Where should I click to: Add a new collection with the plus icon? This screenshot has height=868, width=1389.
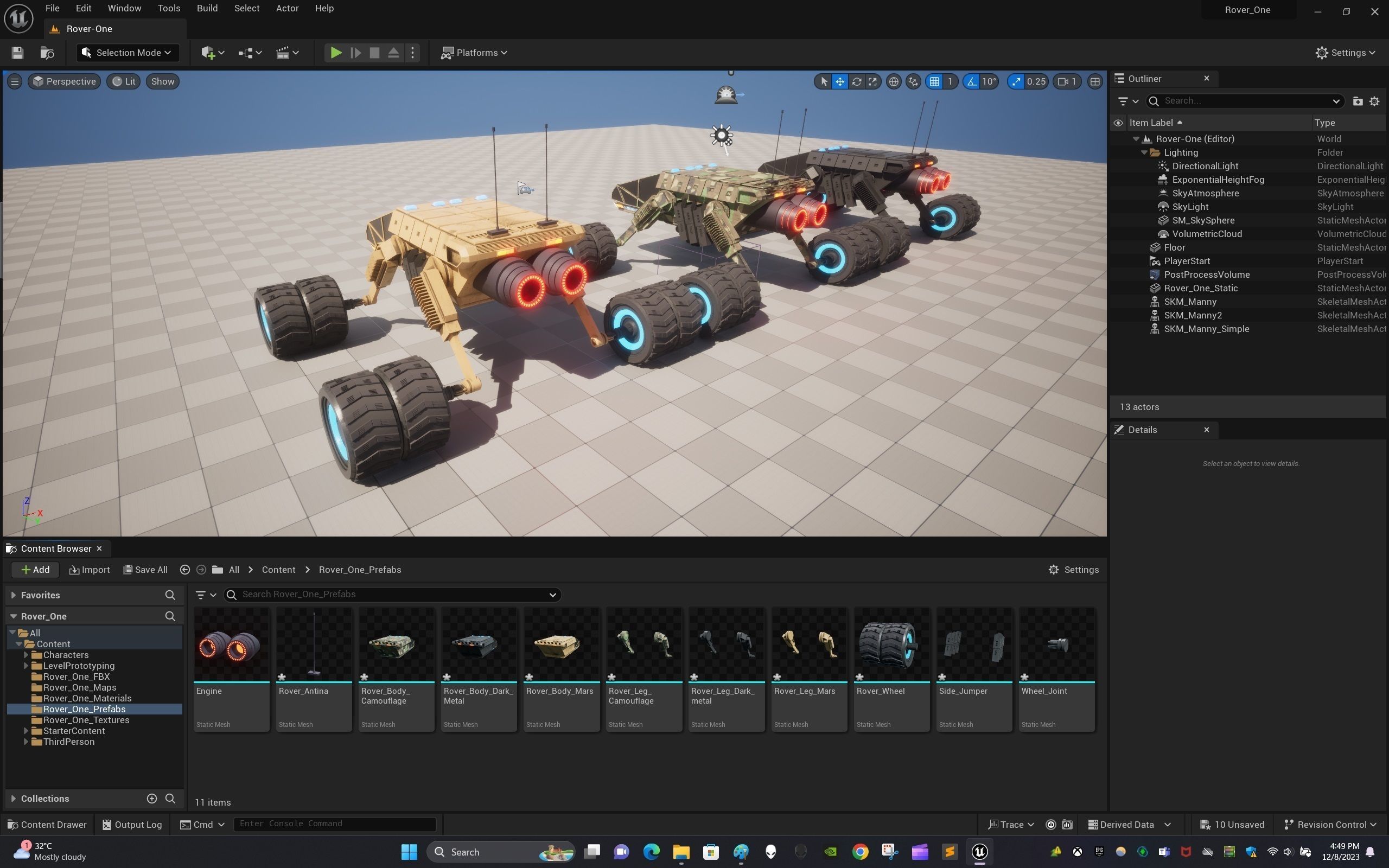(x=151, y=799)
